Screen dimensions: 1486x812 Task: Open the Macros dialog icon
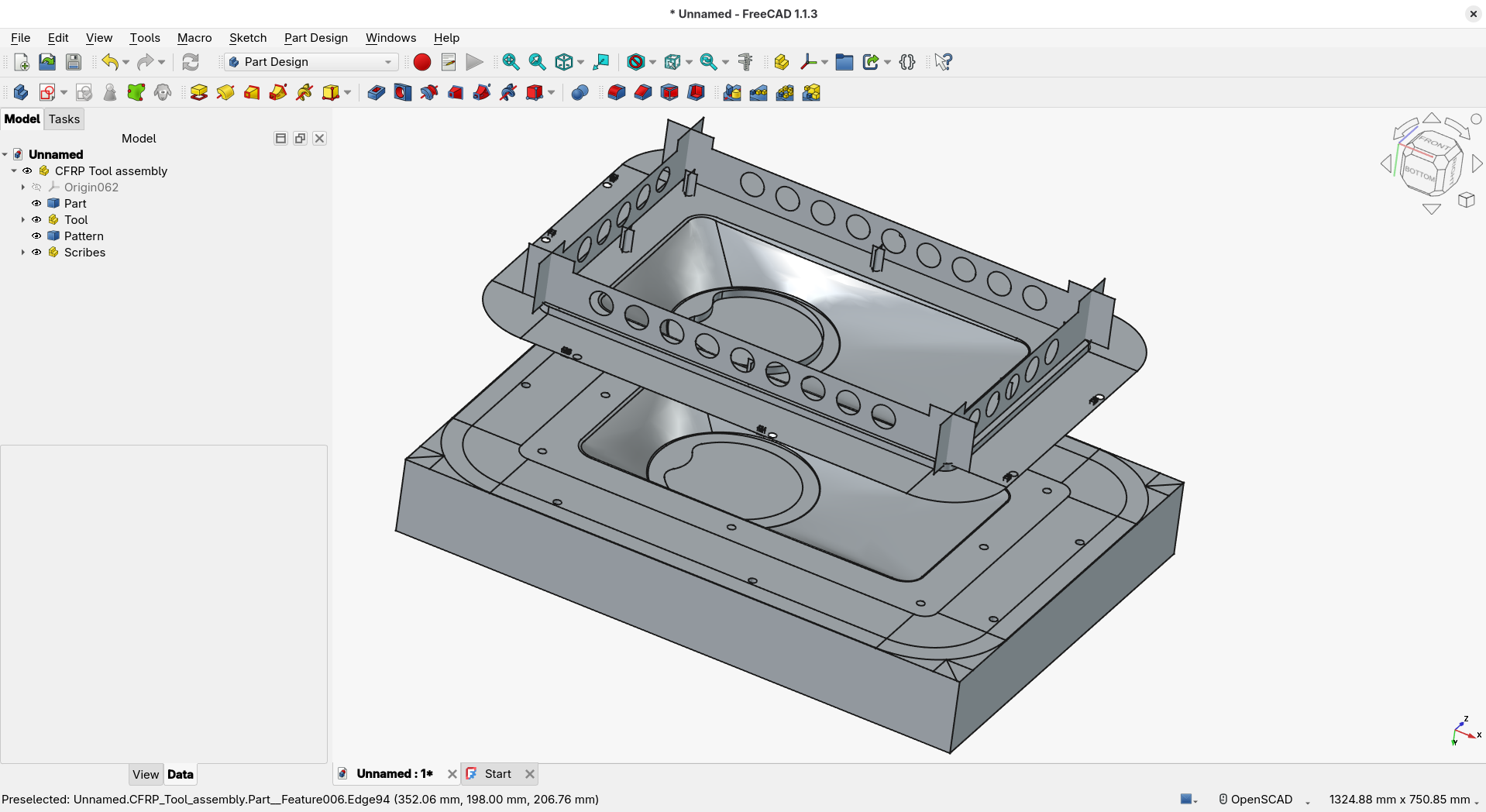click(449, 62)
